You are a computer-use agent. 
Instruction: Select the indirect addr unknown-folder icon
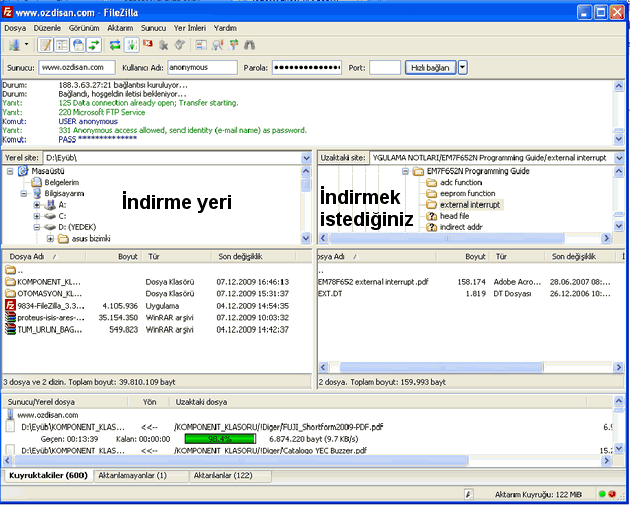coord(432,227)
